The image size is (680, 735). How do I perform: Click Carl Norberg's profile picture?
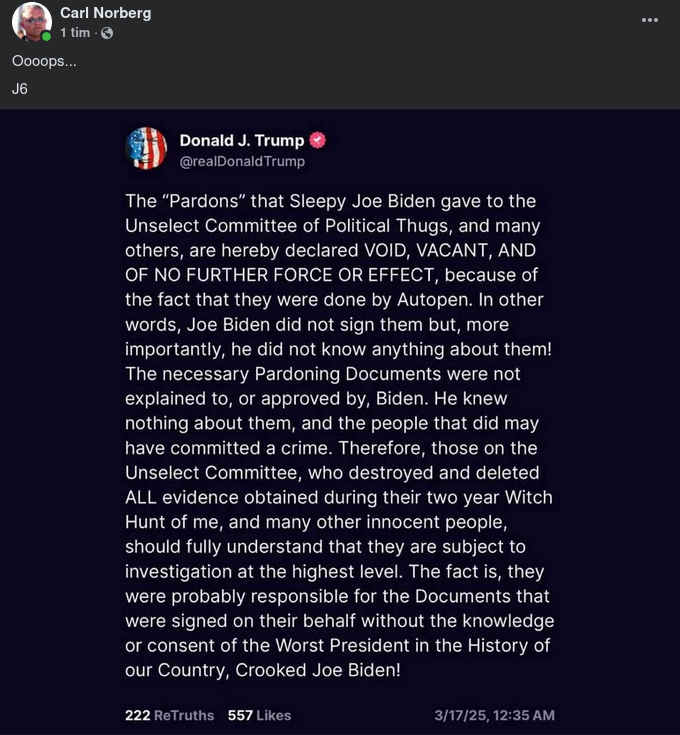point(32,21)
